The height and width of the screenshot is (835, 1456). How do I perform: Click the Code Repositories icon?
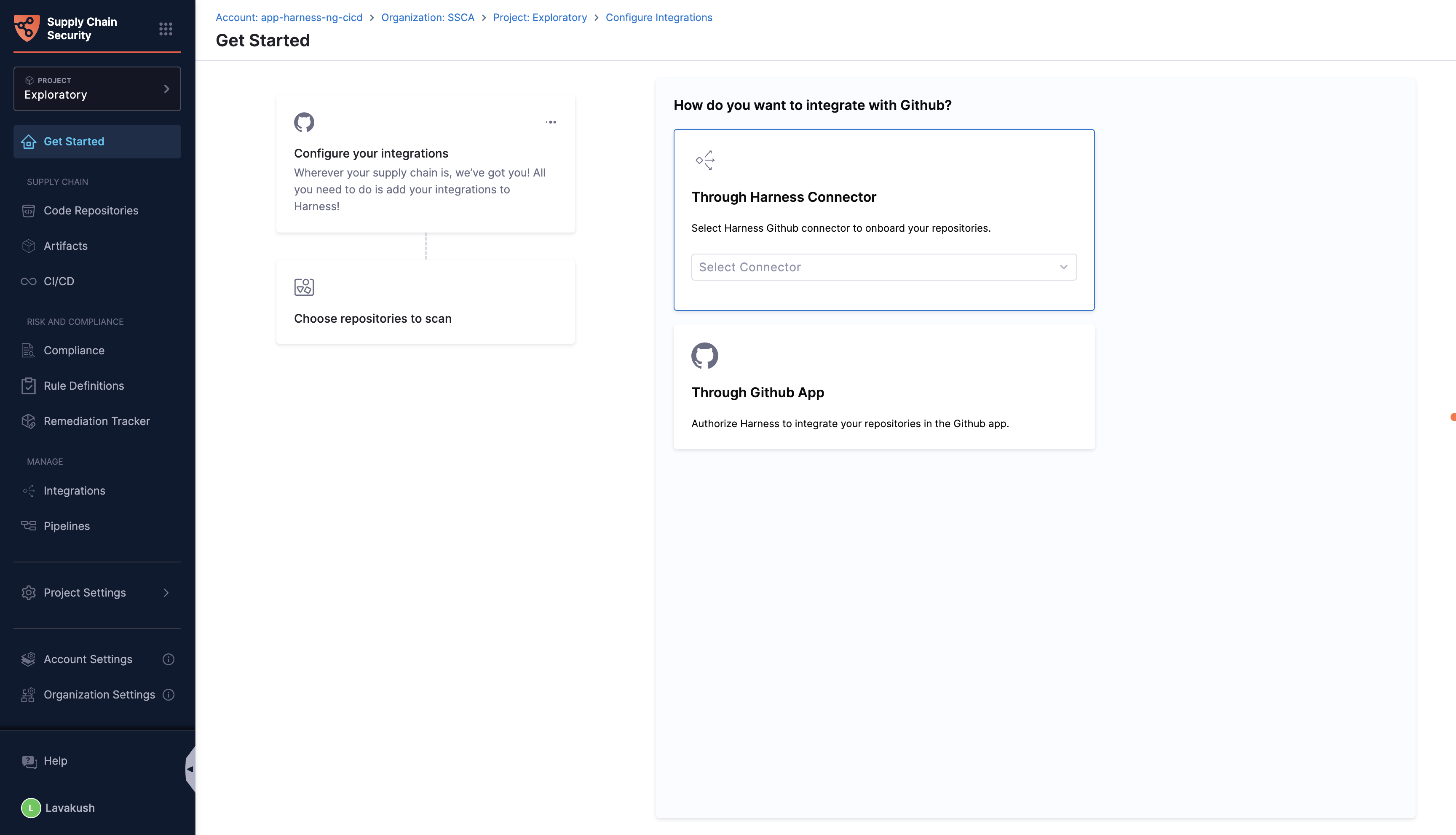[29, 211]
